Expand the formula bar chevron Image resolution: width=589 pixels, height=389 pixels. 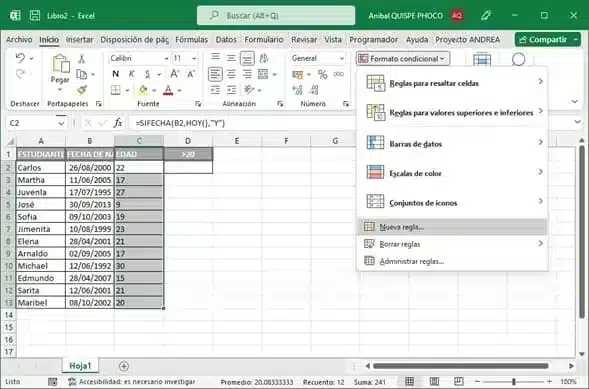577,122
